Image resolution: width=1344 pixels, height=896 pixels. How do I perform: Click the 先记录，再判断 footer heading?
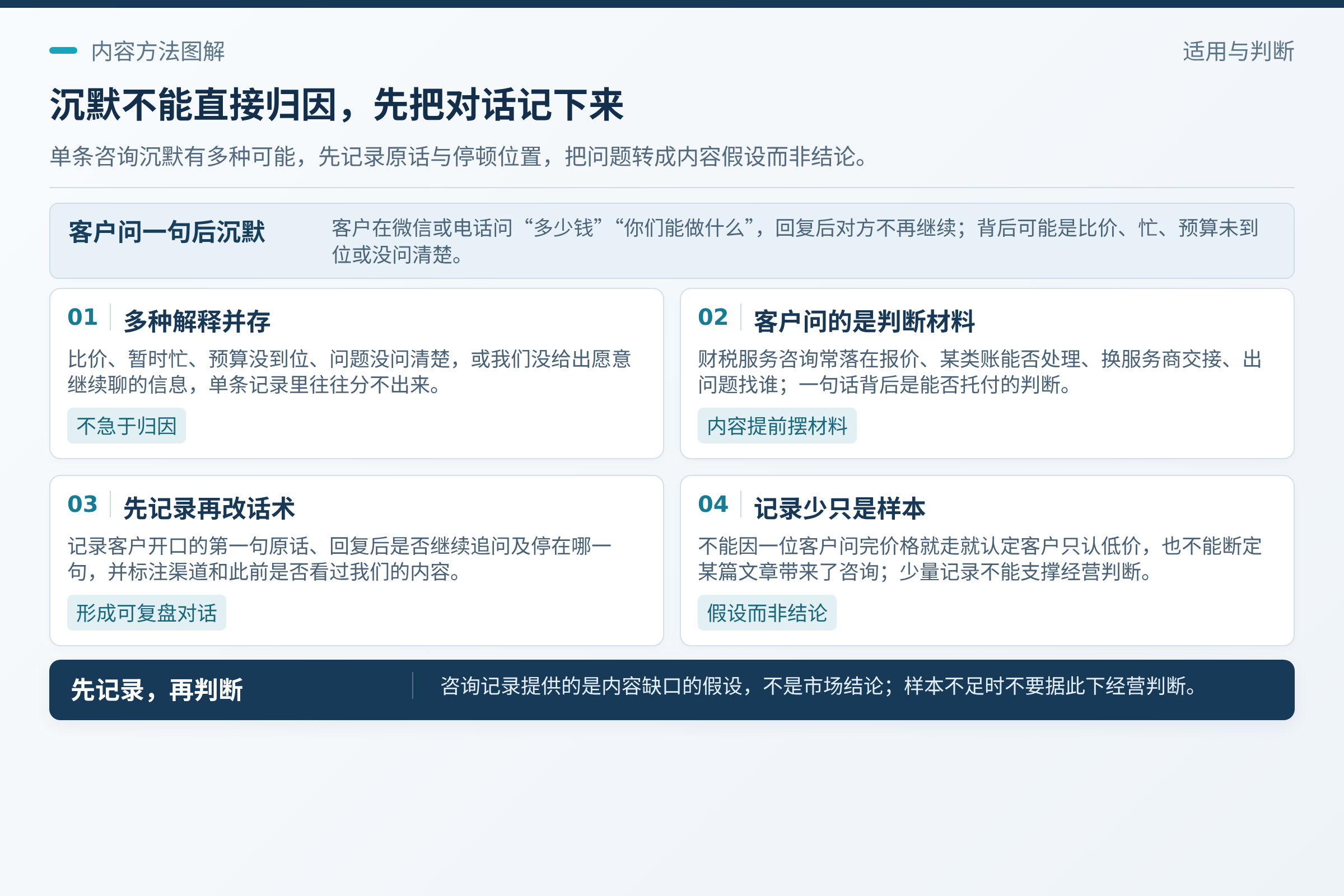157,690
